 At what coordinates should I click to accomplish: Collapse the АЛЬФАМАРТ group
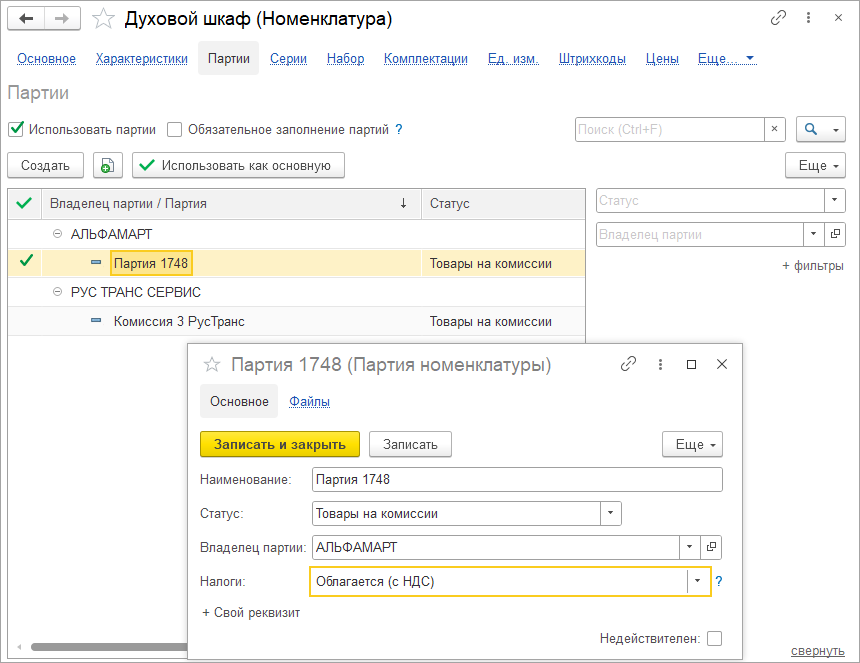coord(57,234)
